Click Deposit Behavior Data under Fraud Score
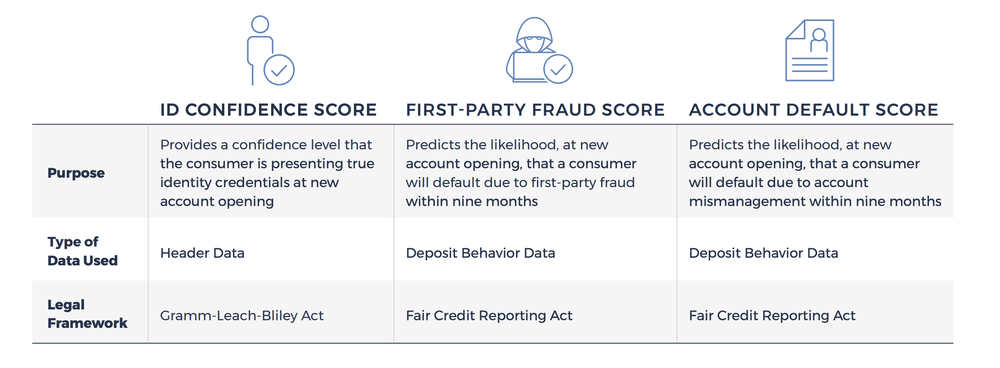The width and height of the screenshot is (1000, 368). pyautogui.click(x=480, y=253)
